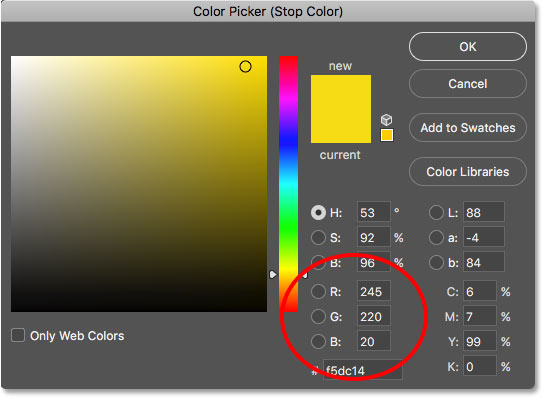Click the C cyan field showing 6

(480, 291)
